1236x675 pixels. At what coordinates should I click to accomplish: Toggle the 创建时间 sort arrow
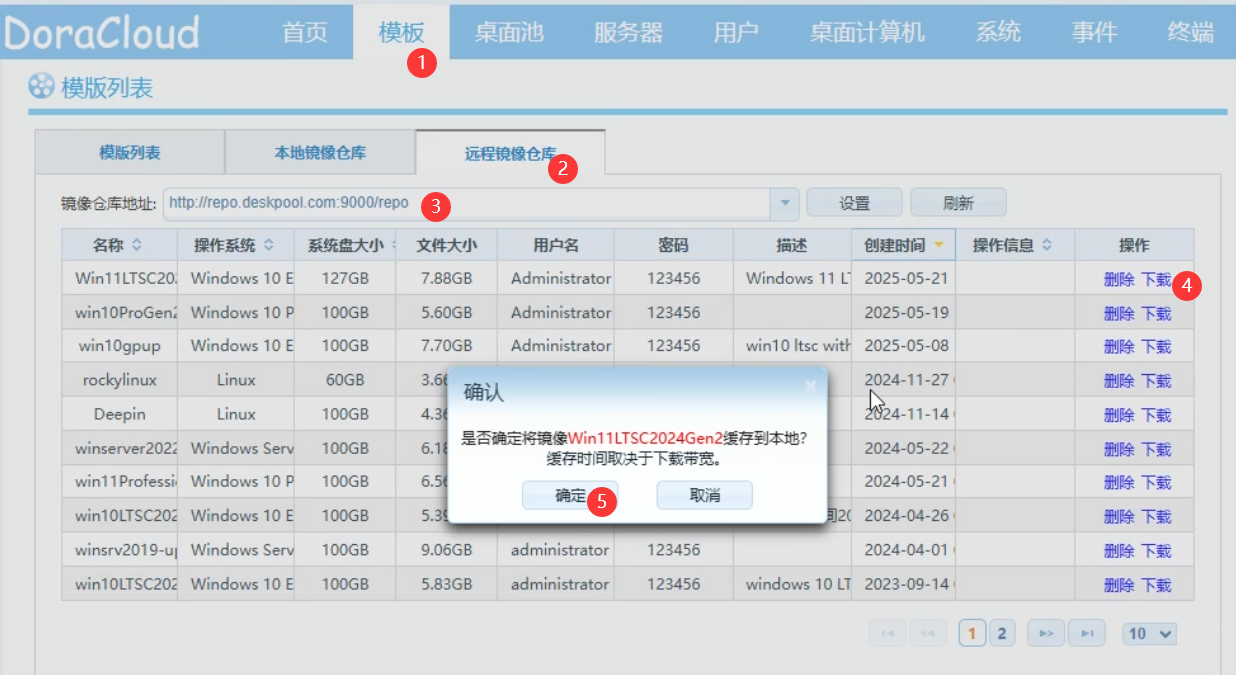tap(939, 245)
